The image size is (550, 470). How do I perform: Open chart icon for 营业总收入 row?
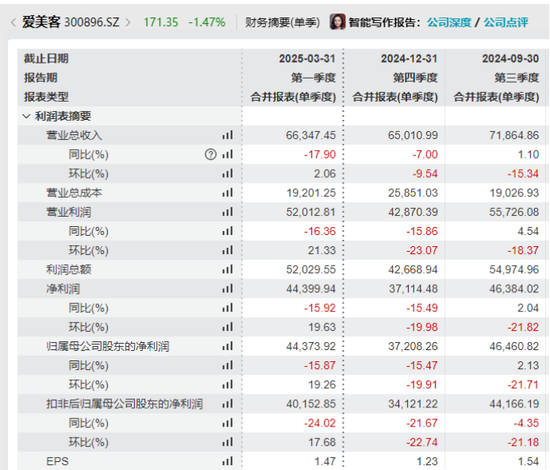pyautogui.click(x=227, y=135)
